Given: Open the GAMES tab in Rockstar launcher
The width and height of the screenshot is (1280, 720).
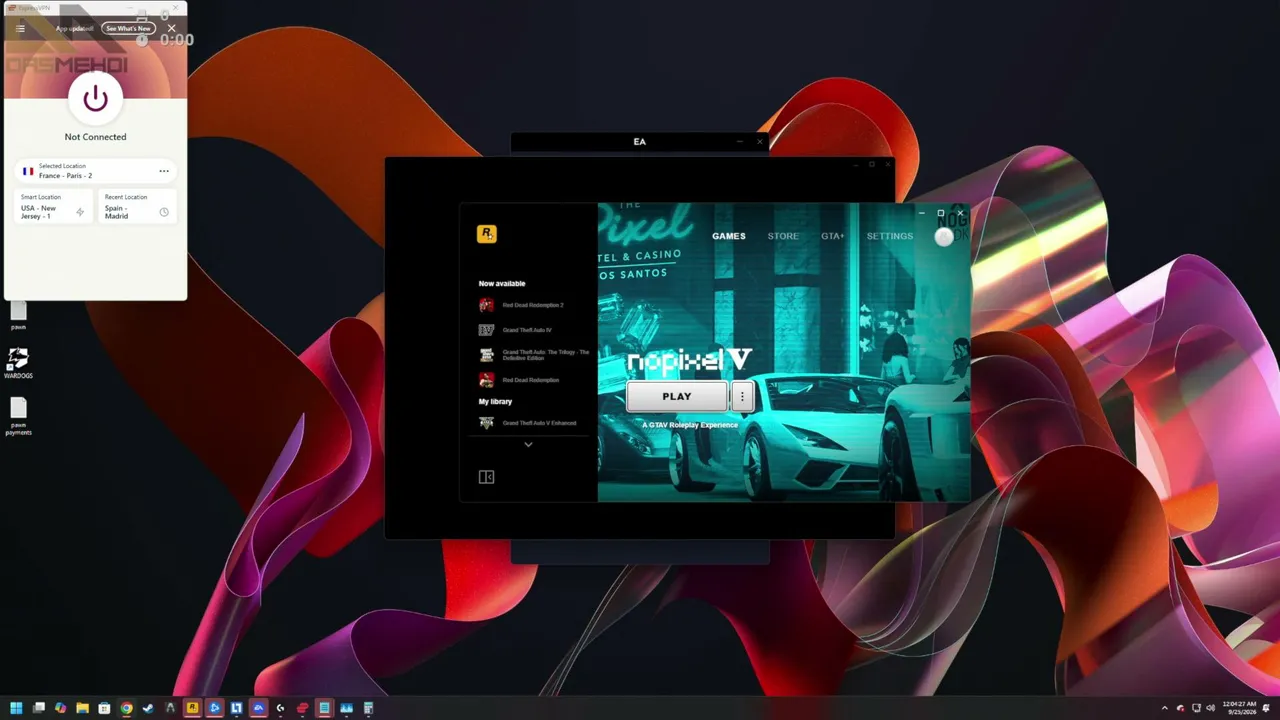Looking at the screenshot, I should click(729, 236).
